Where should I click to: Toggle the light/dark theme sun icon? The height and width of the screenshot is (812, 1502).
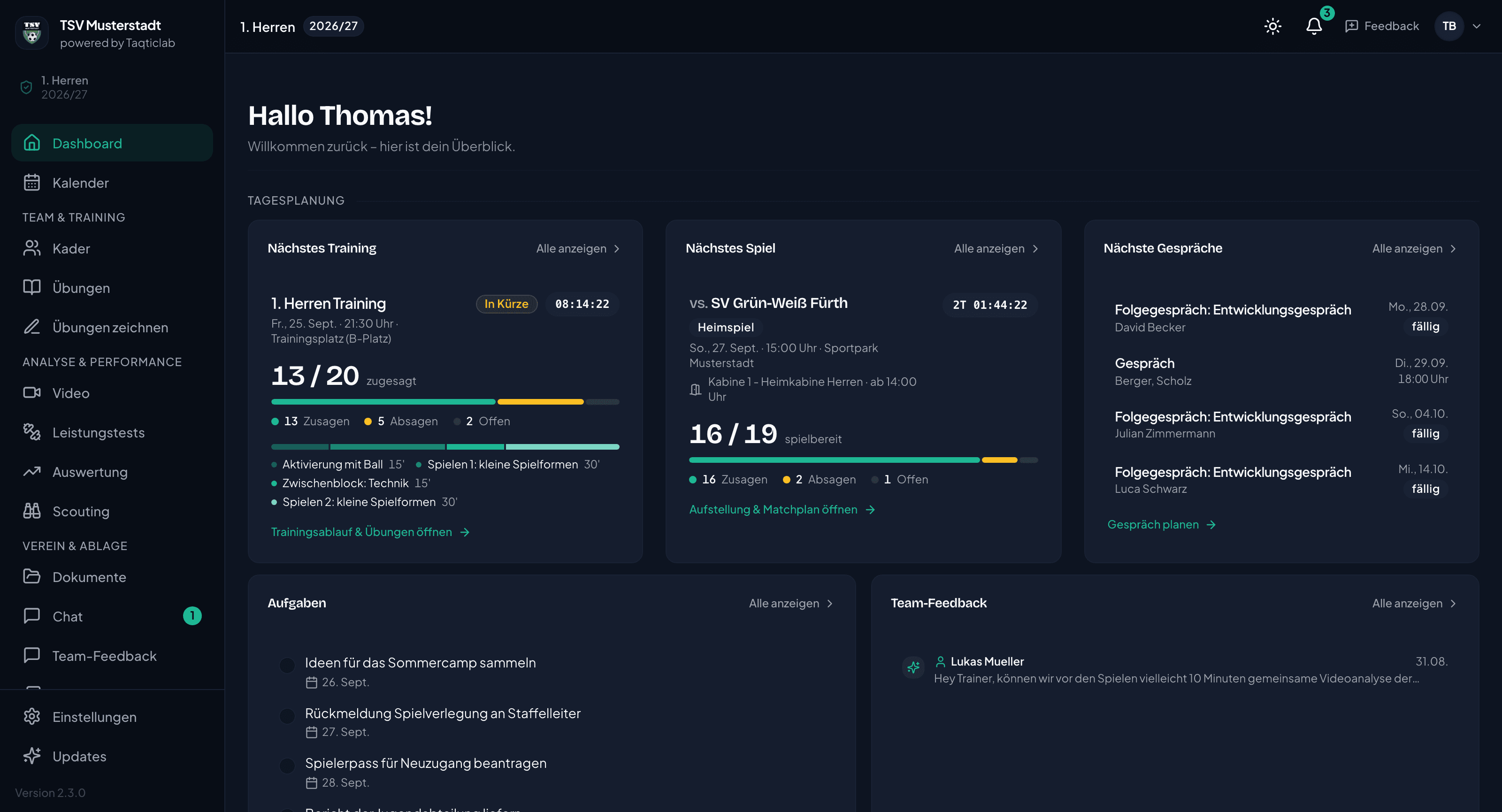coord(1272,26)
